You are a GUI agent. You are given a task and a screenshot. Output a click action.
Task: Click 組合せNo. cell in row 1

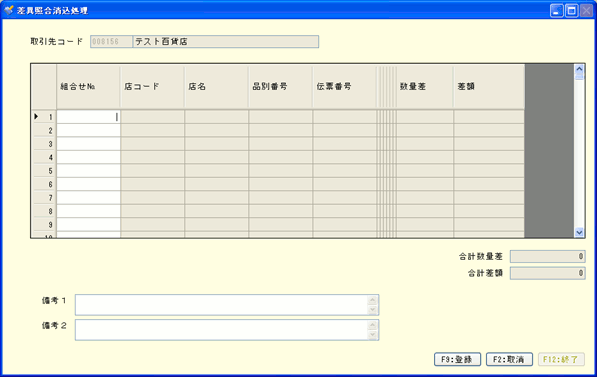pyautogui.click(x=88, y=117)
